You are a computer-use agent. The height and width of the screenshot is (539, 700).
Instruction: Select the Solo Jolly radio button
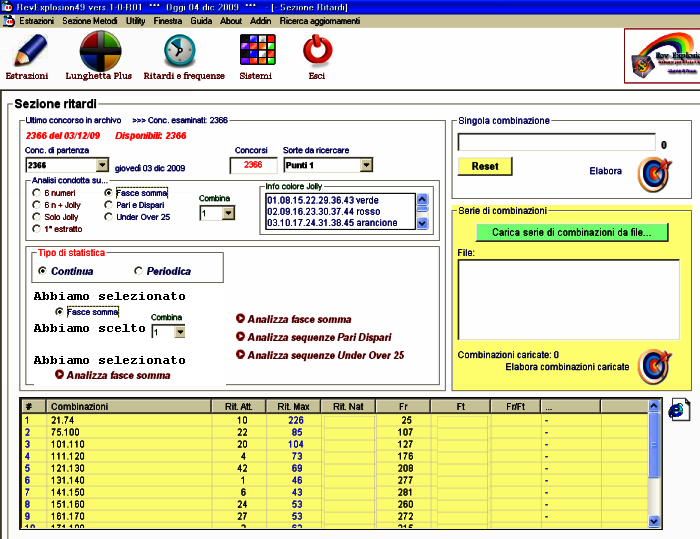pos(37,217)
